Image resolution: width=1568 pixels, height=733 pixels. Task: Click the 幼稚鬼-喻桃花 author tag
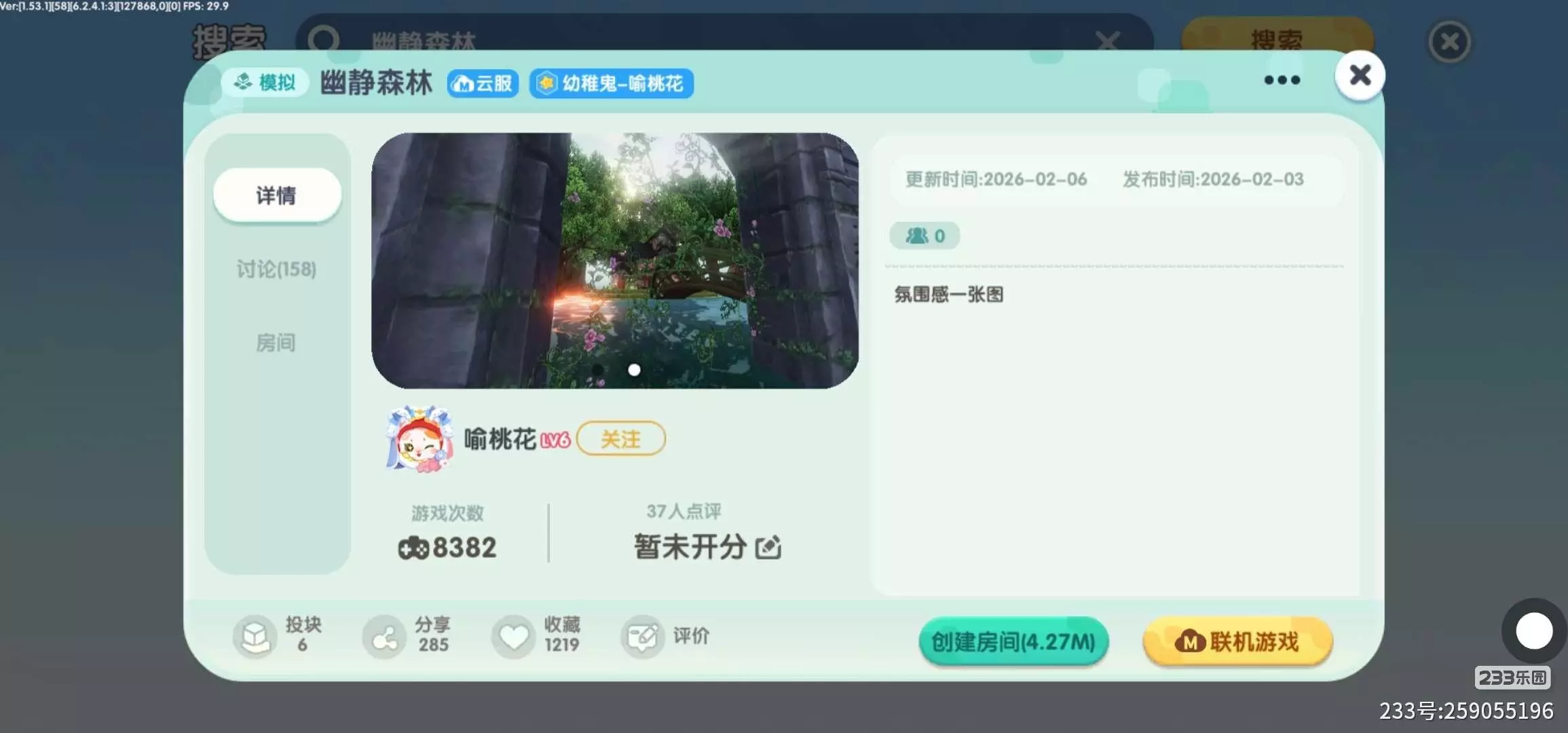tap(612, 83)
